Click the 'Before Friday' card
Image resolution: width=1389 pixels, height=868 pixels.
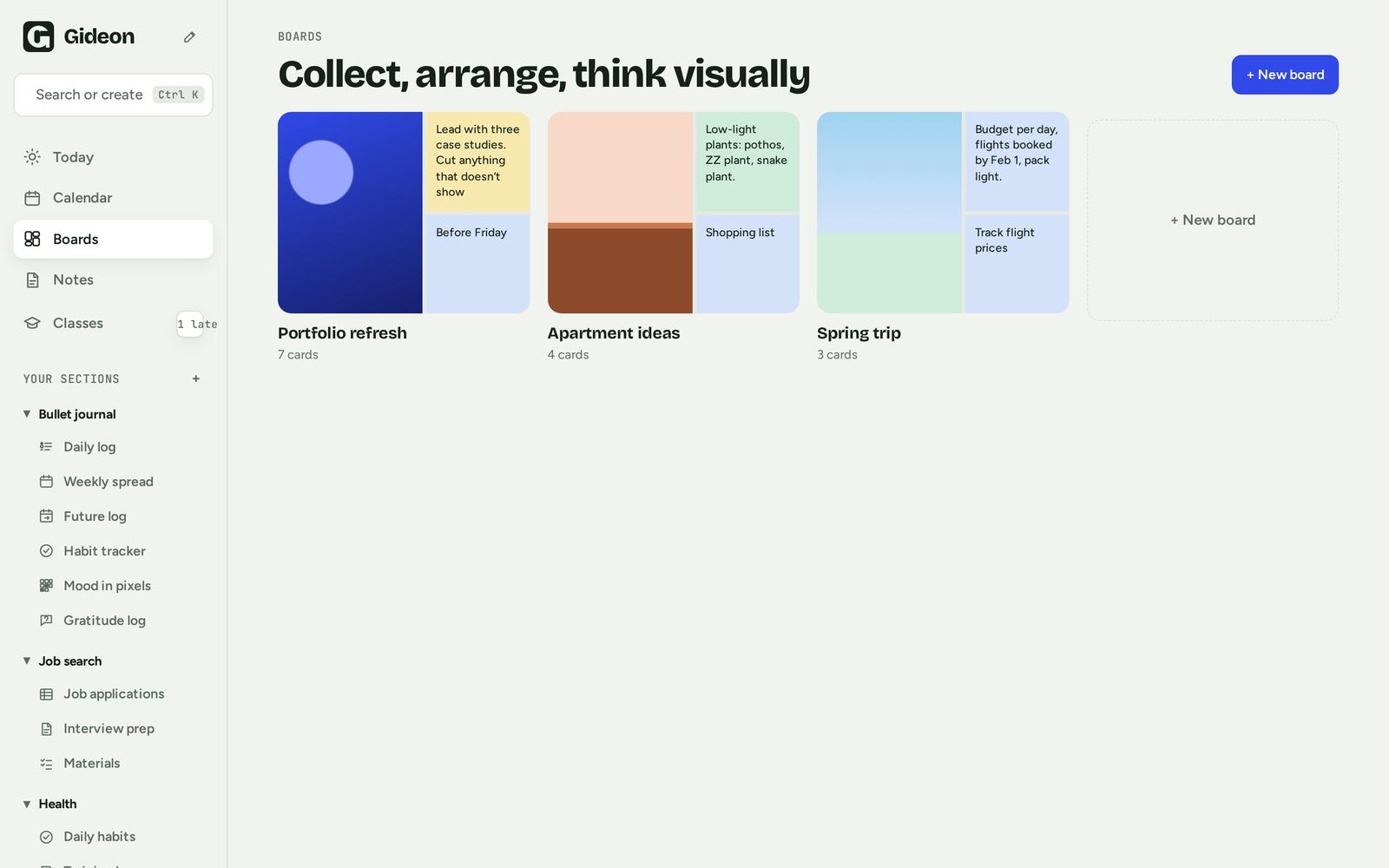point(478,264)
